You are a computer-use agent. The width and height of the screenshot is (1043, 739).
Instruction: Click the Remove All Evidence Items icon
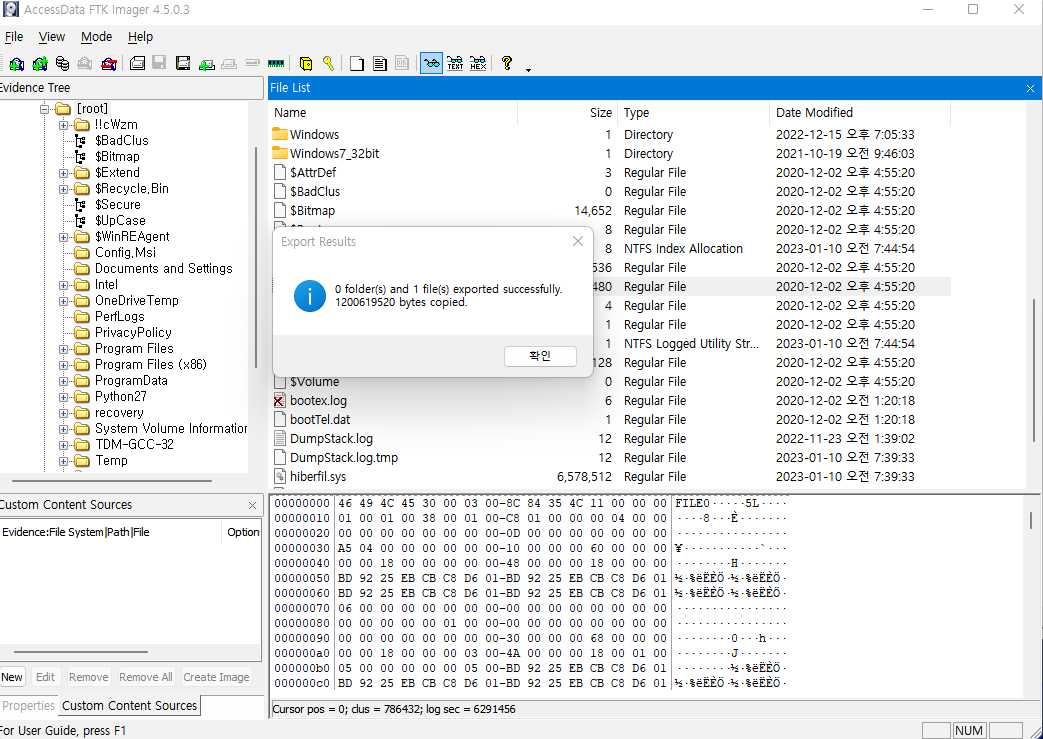(x=108, y=63)
